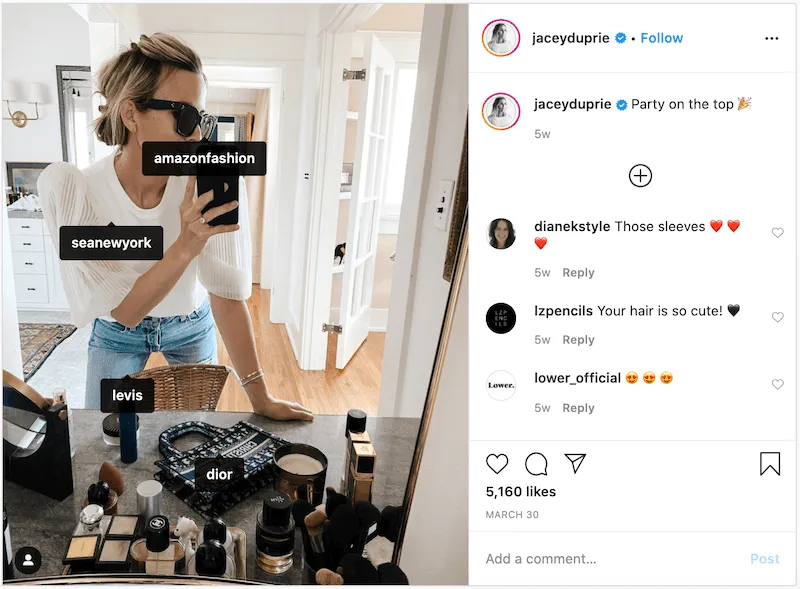Reply to lzpencils' comment
Screen dimensions: 800x589
click(578, 340)
